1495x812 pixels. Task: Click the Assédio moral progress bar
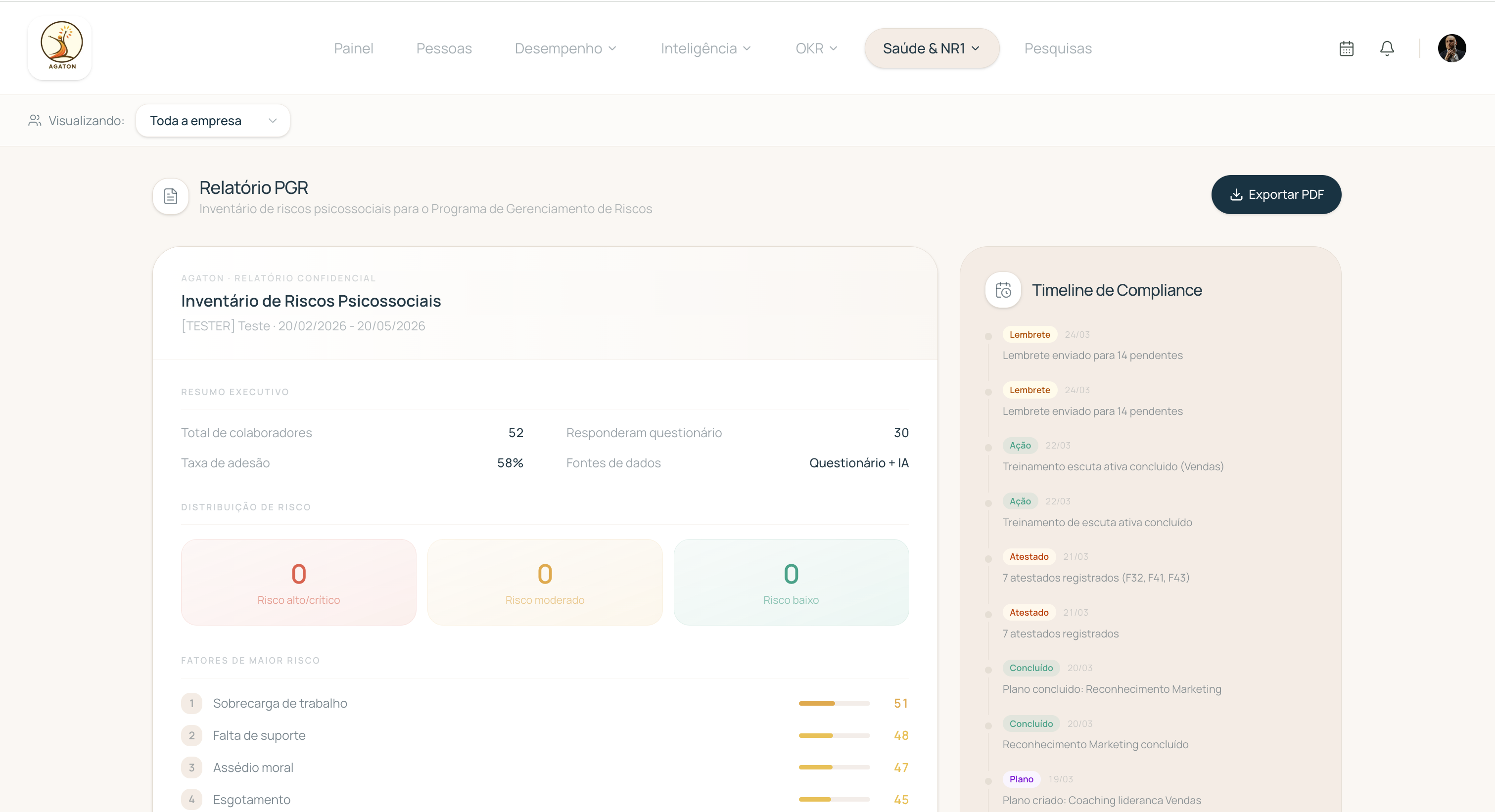(x=834, y=767)
